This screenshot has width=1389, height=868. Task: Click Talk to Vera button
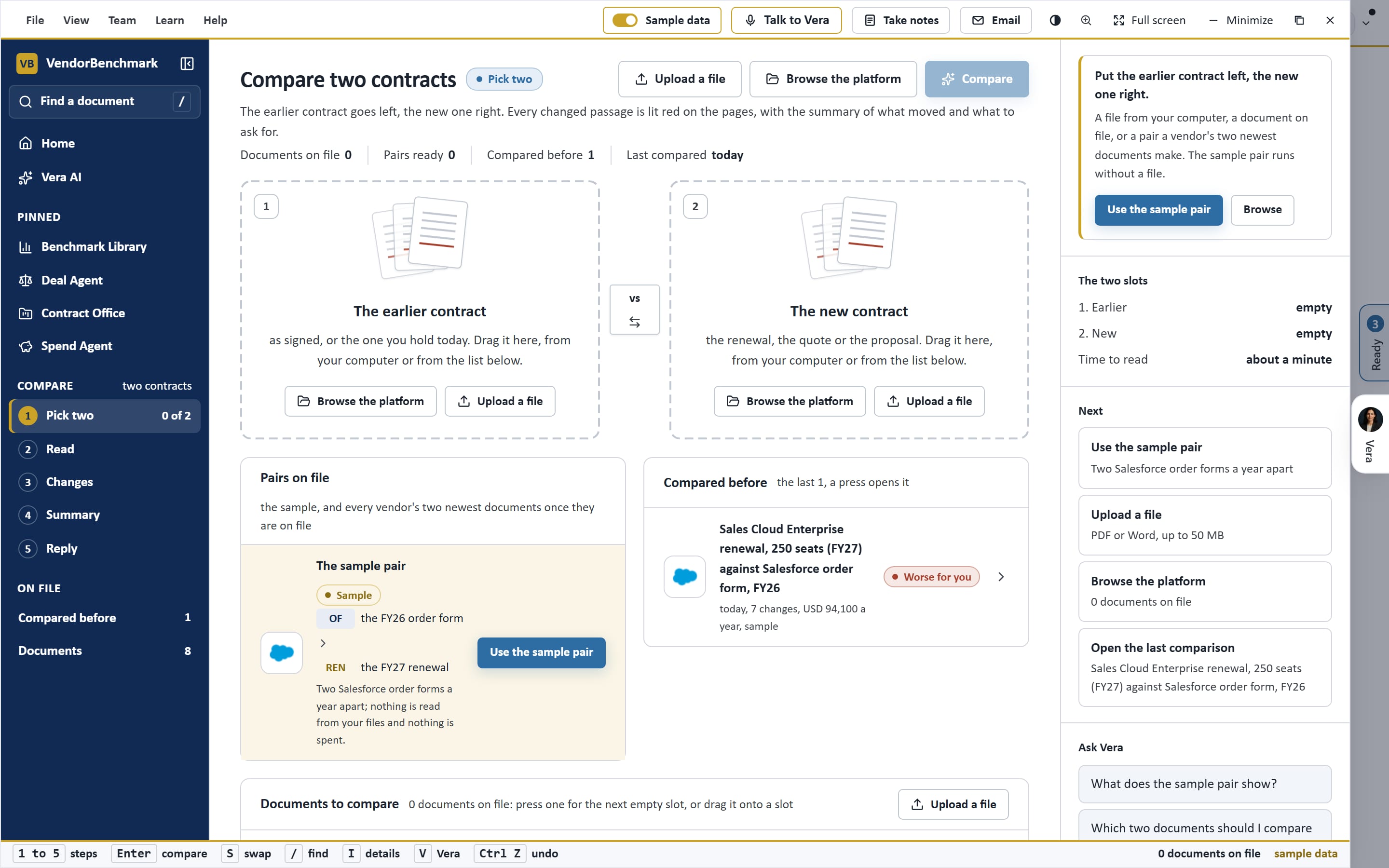click(786, 20)
